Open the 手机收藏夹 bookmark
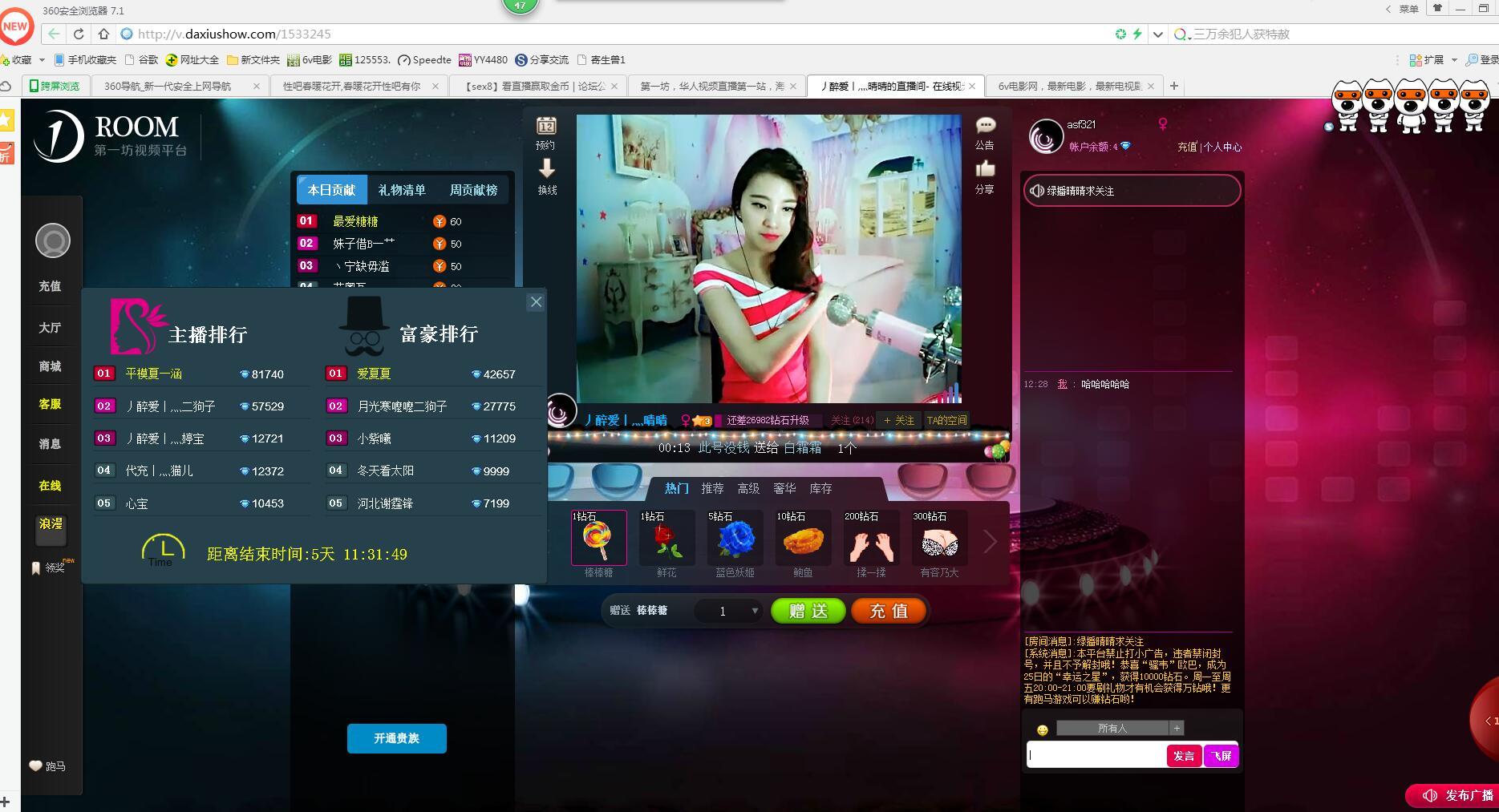 click(85, 60)
